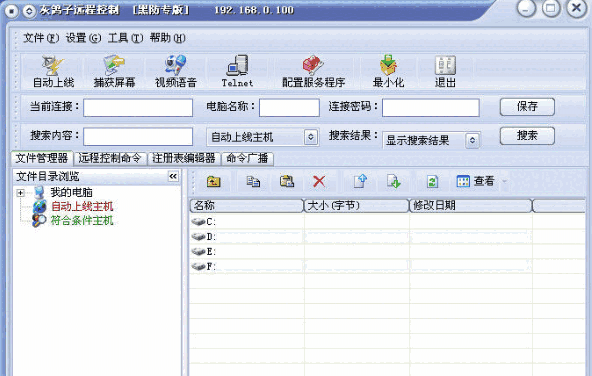
Task: Refresh the file list
Action: [432, 182]
